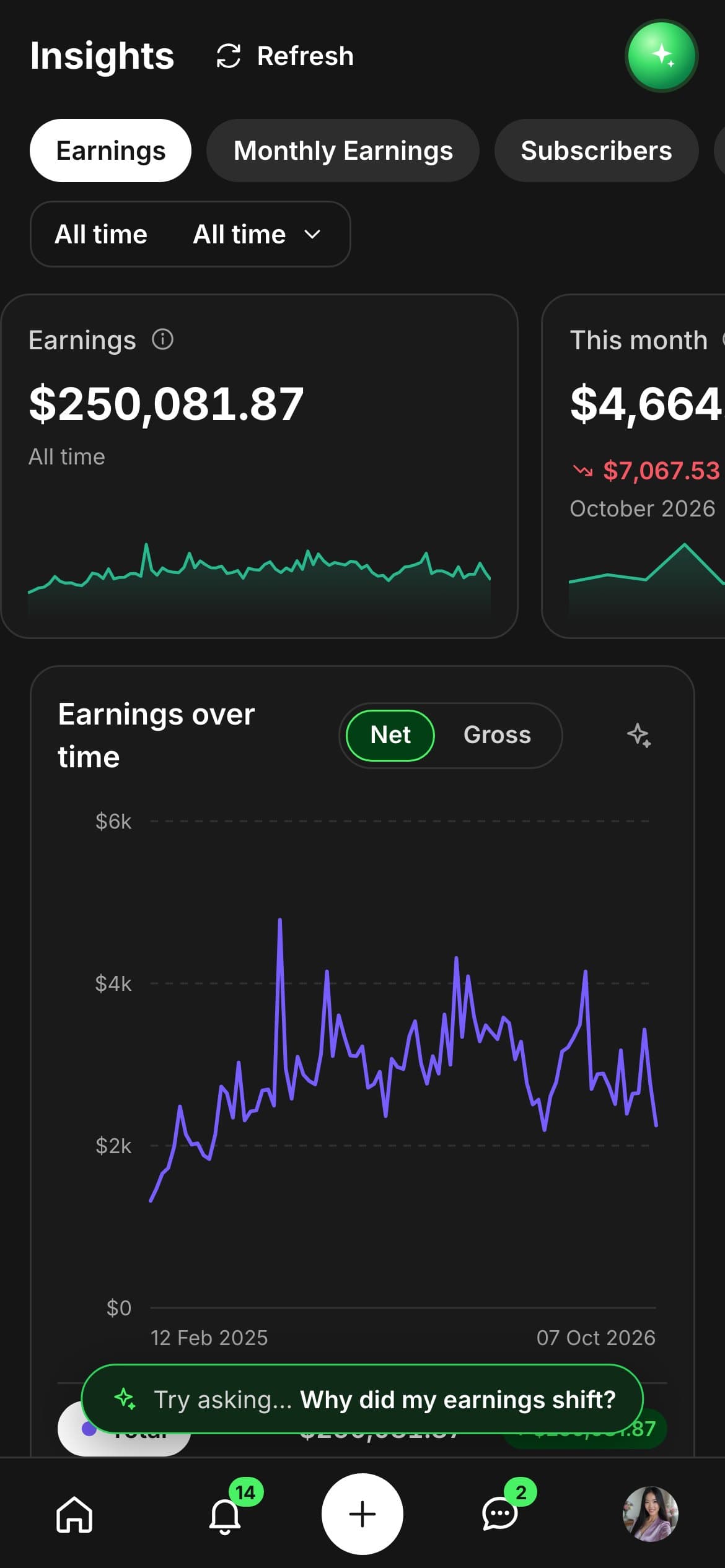The image size is (725, 1568).
Task: Click the red downward trend arrow
Action: coord(582,471)
